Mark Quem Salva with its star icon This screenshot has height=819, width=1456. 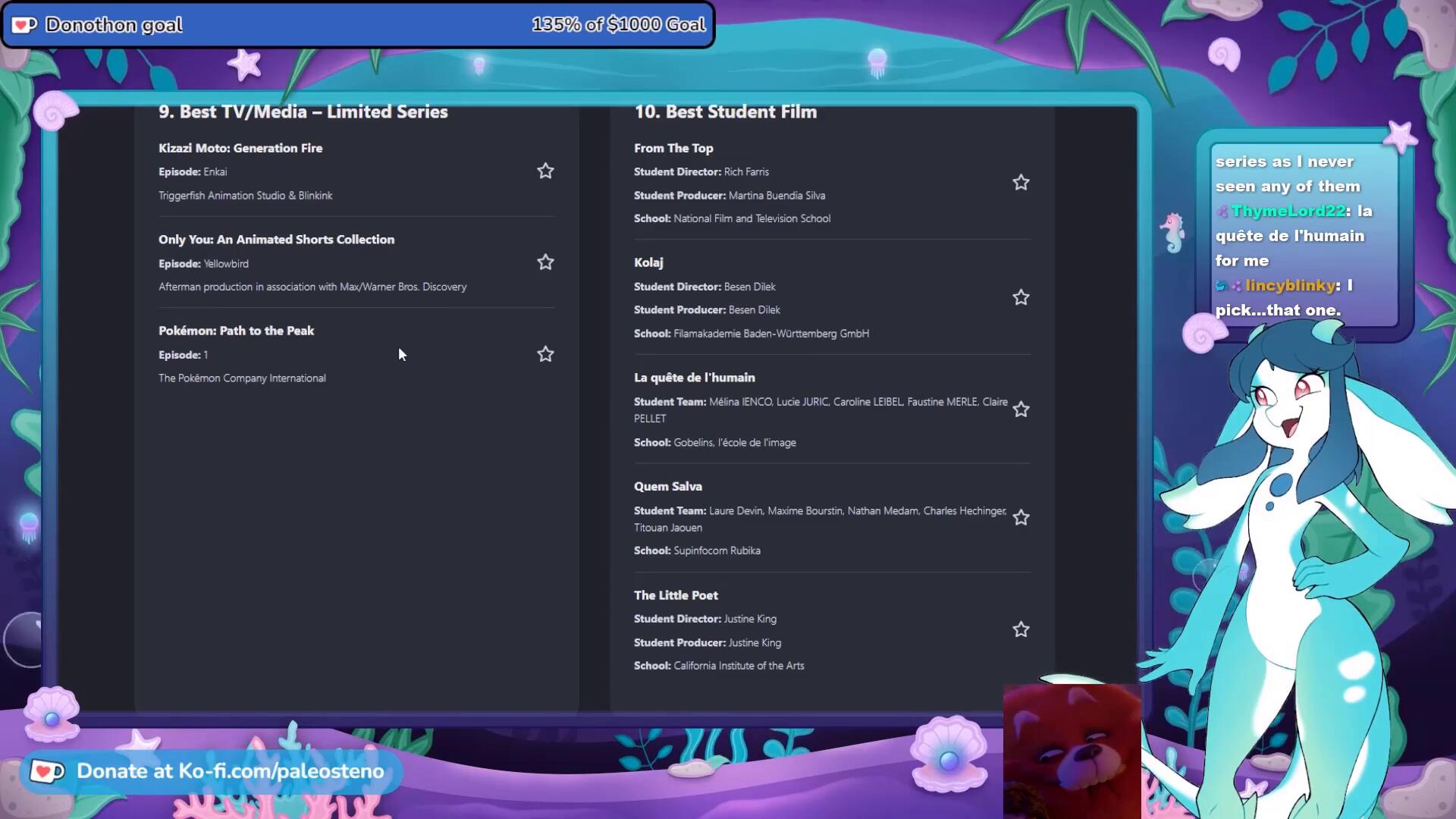(x=1021, y=518)
